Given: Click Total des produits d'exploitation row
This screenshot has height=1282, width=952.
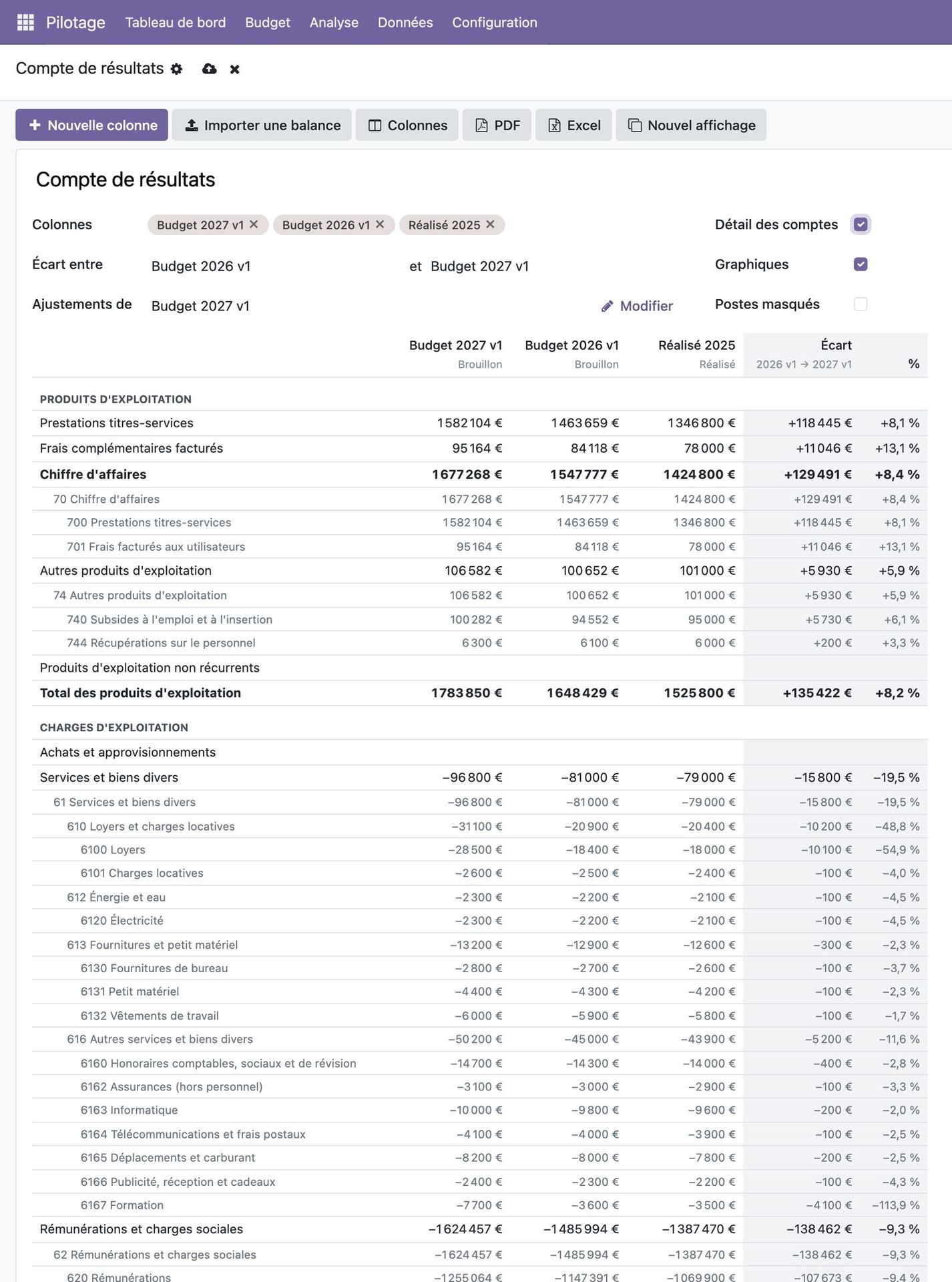Looking at the screenshot, I should 479,693.
